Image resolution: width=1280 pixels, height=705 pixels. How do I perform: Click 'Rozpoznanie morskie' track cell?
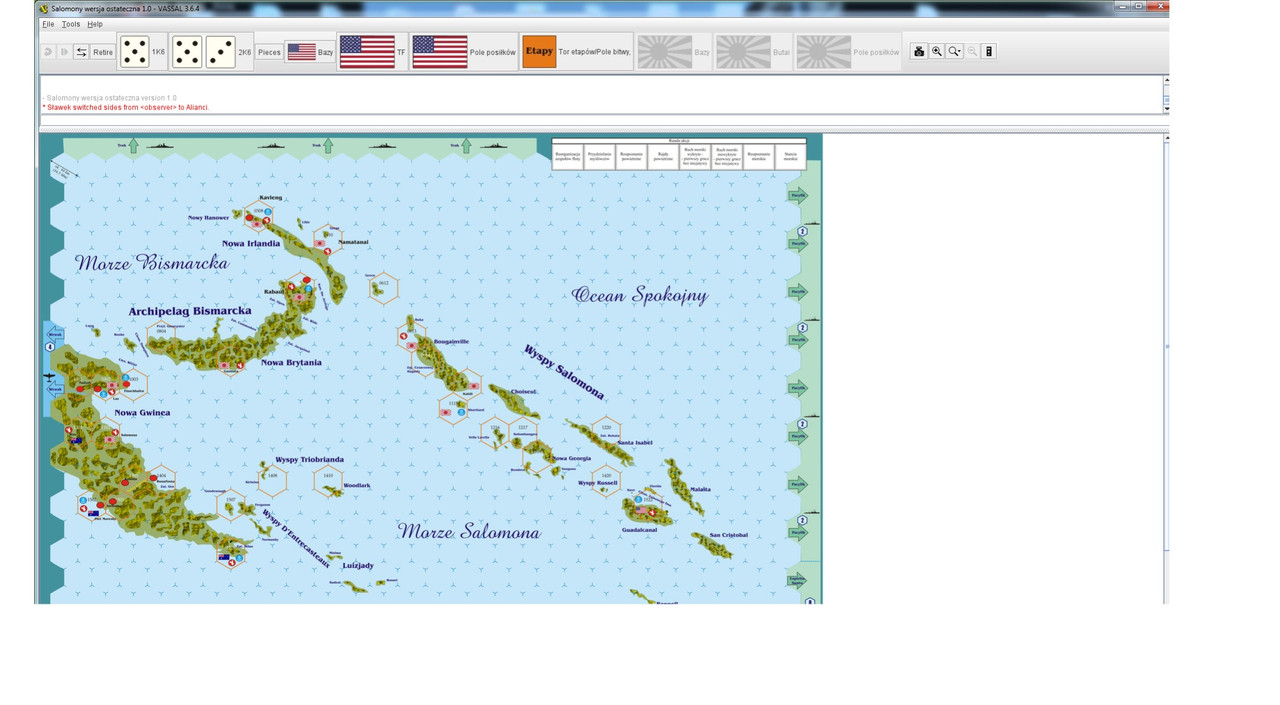tap(759, 155)
